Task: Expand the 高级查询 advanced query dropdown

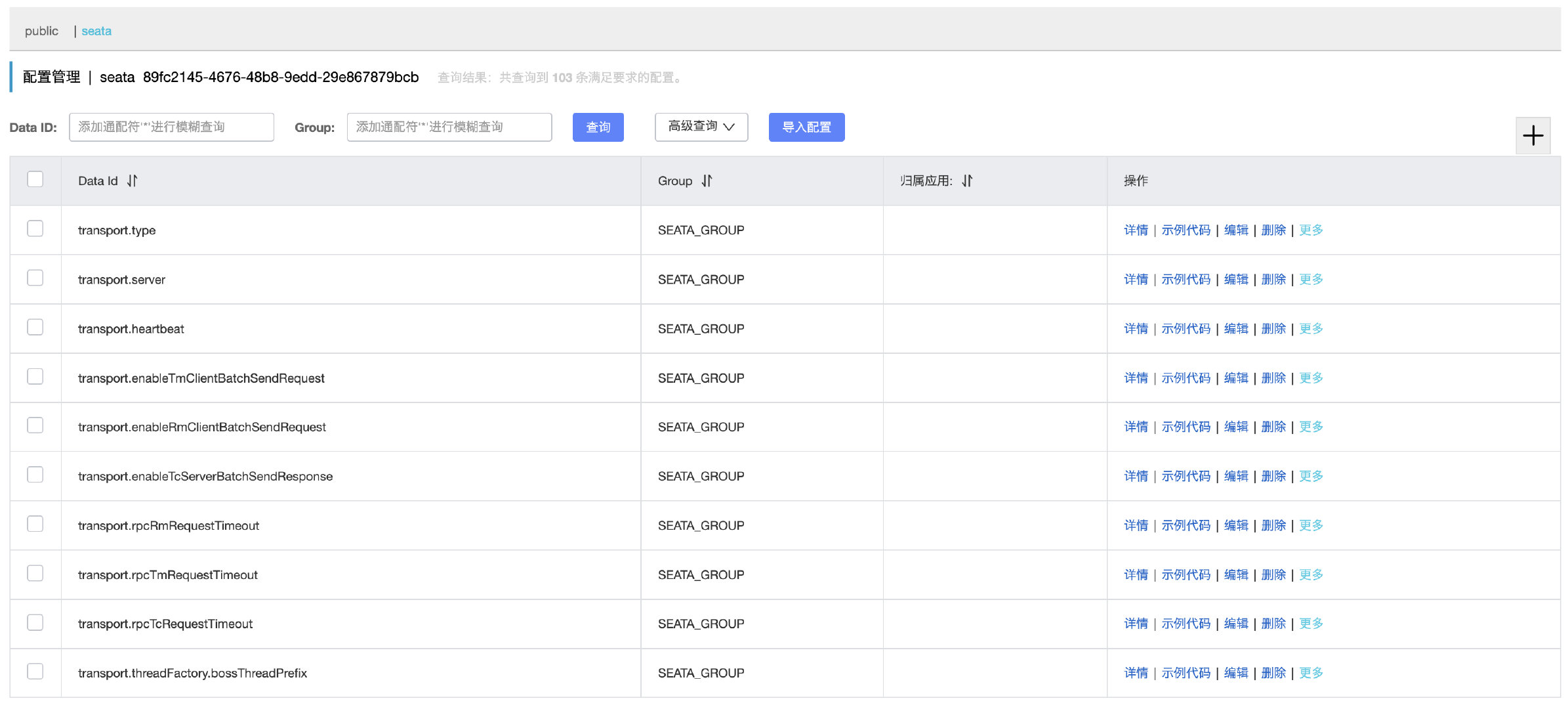Action: pyautogui.click(x=701, y=127)
